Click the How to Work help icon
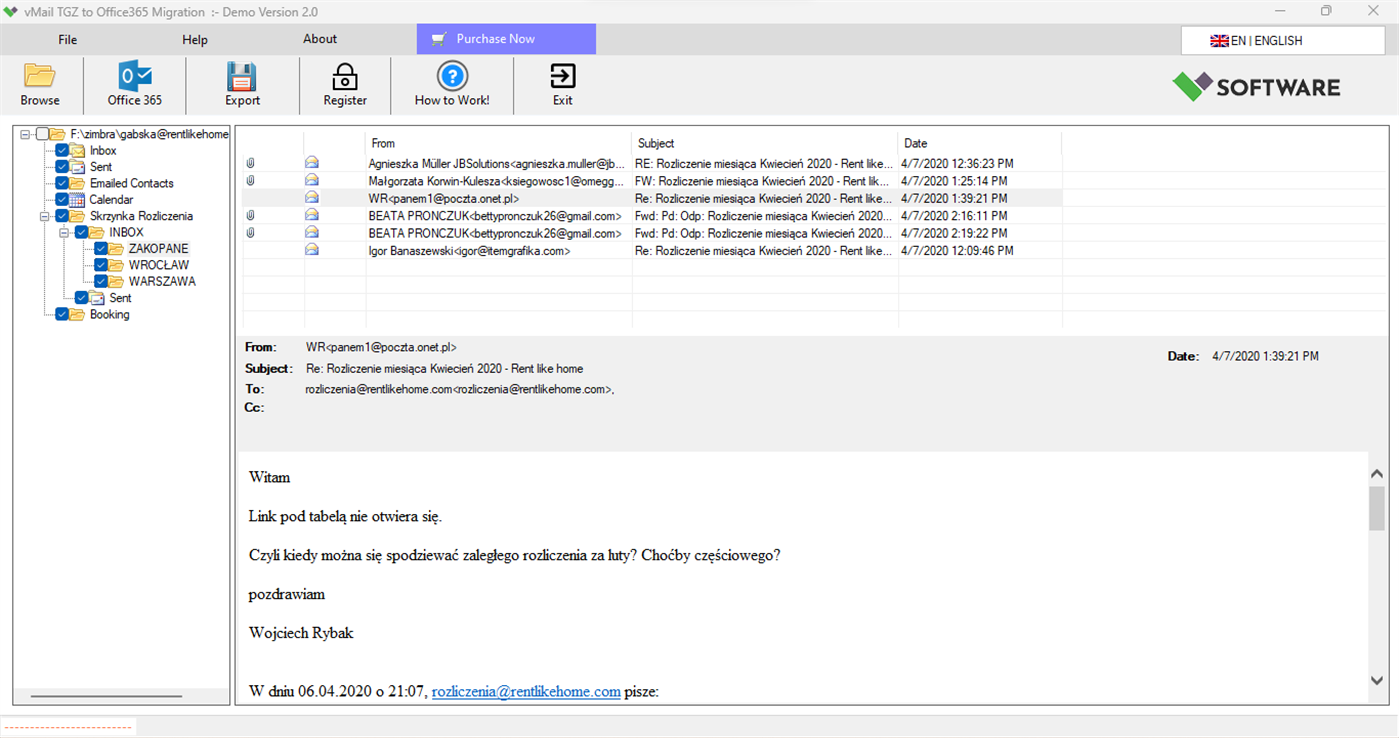Screen dimensions: 1399x738 click(452, 78)
